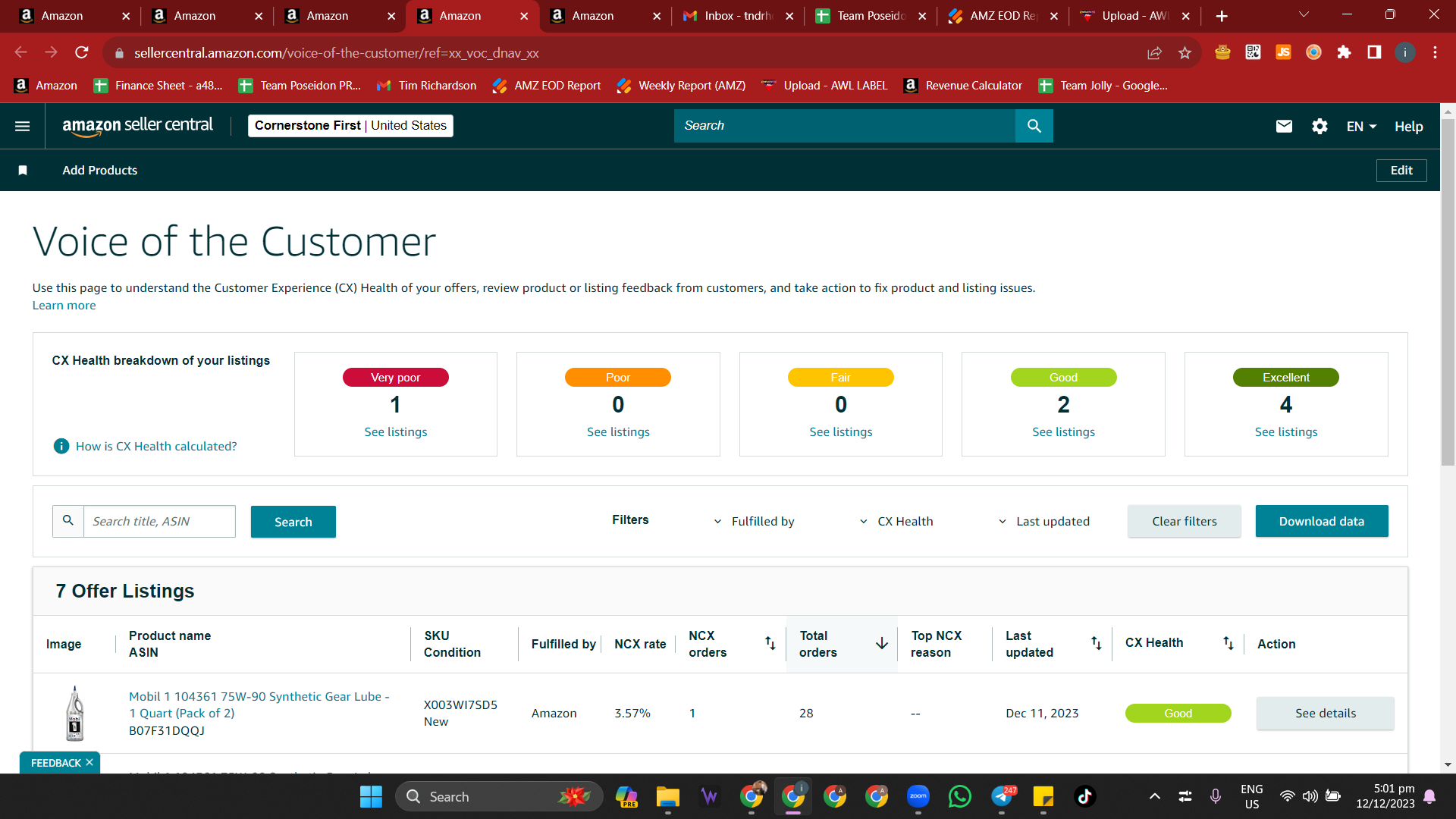Click the search magnifier button in header

[x=1034, y=126]
